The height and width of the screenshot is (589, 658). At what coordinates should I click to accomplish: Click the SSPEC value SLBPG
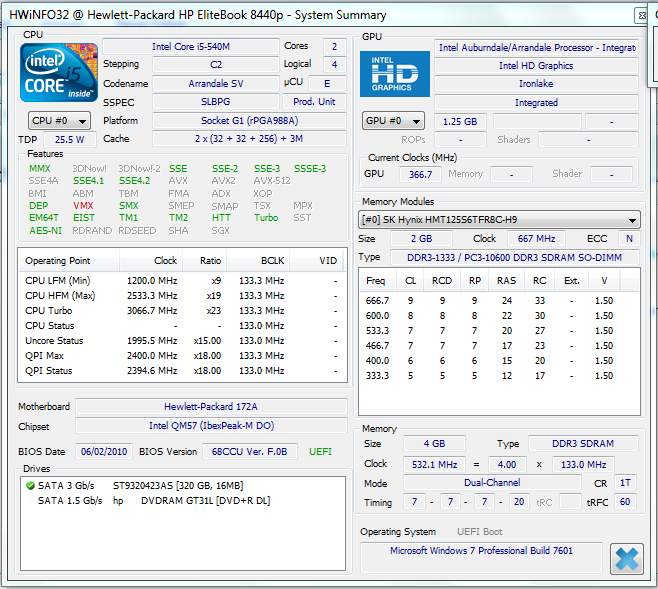216,102
